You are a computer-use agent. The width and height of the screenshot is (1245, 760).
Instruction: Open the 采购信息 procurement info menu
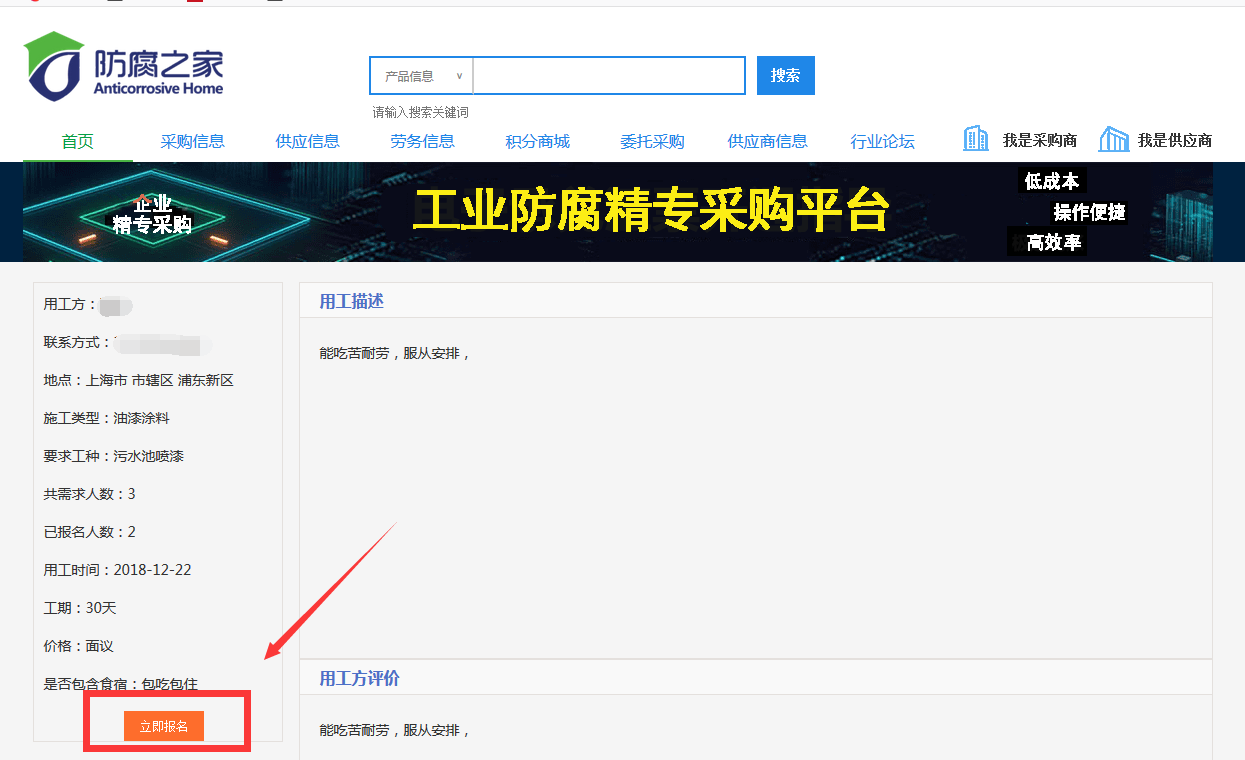pos(192,141)
